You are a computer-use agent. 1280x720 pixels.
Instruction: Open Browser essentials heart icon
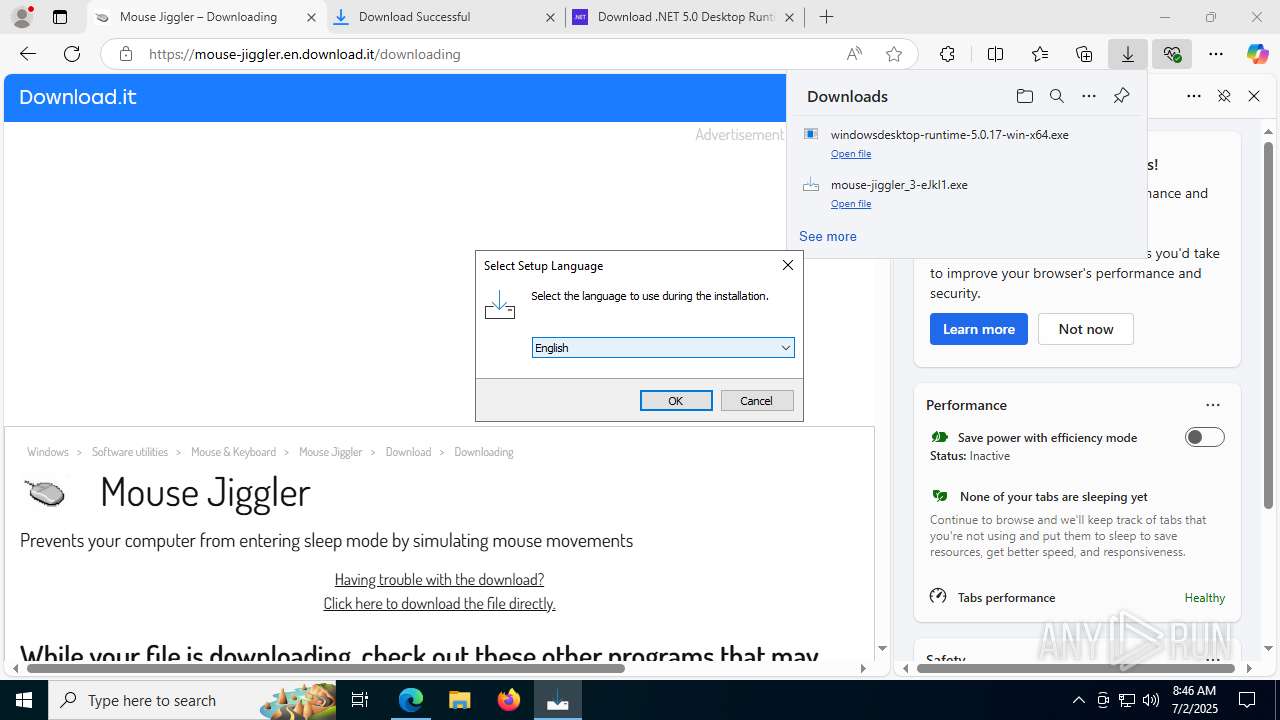point(1172,54)
